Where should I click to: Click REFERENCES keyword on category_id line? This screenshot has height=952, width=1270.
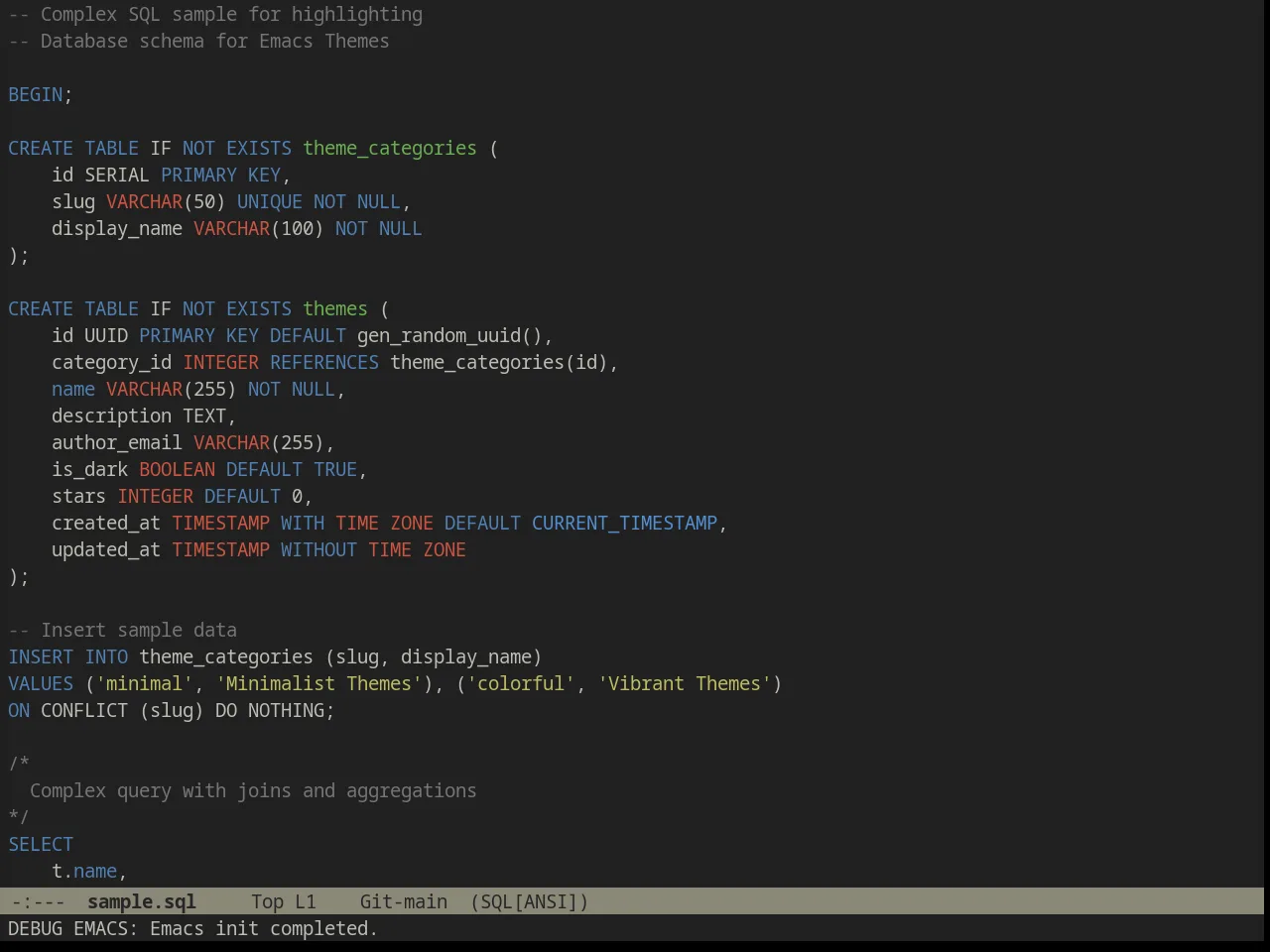[x=324, y=362]
